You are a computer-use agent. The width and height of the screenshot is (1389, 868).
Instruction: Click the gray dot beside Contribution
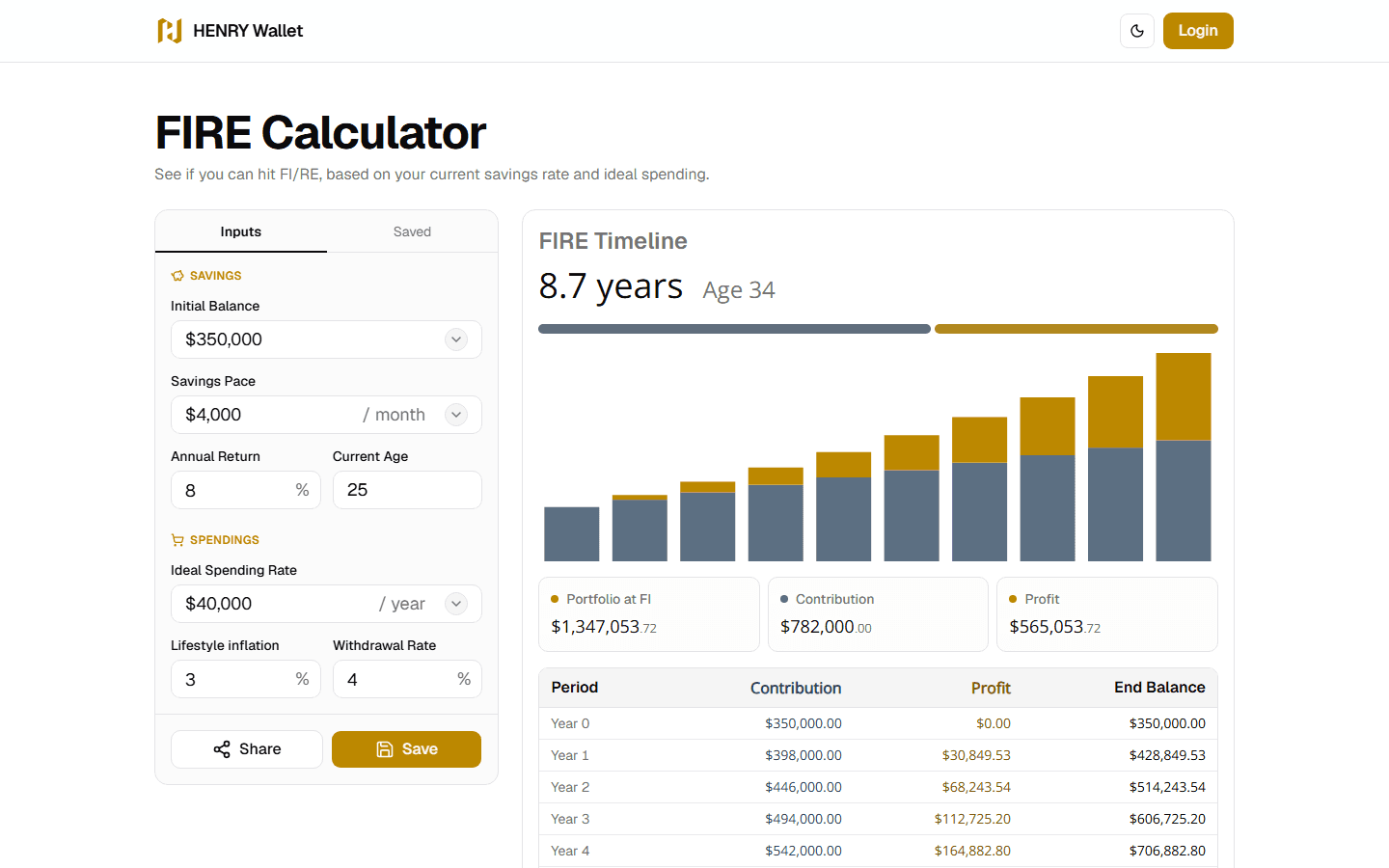[x=784, y=599]
